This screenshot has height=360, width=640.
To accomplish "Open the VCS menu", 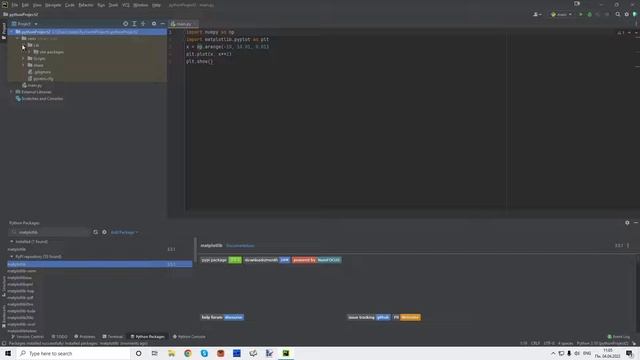I will pyautogui.click(x=126, y=5).
